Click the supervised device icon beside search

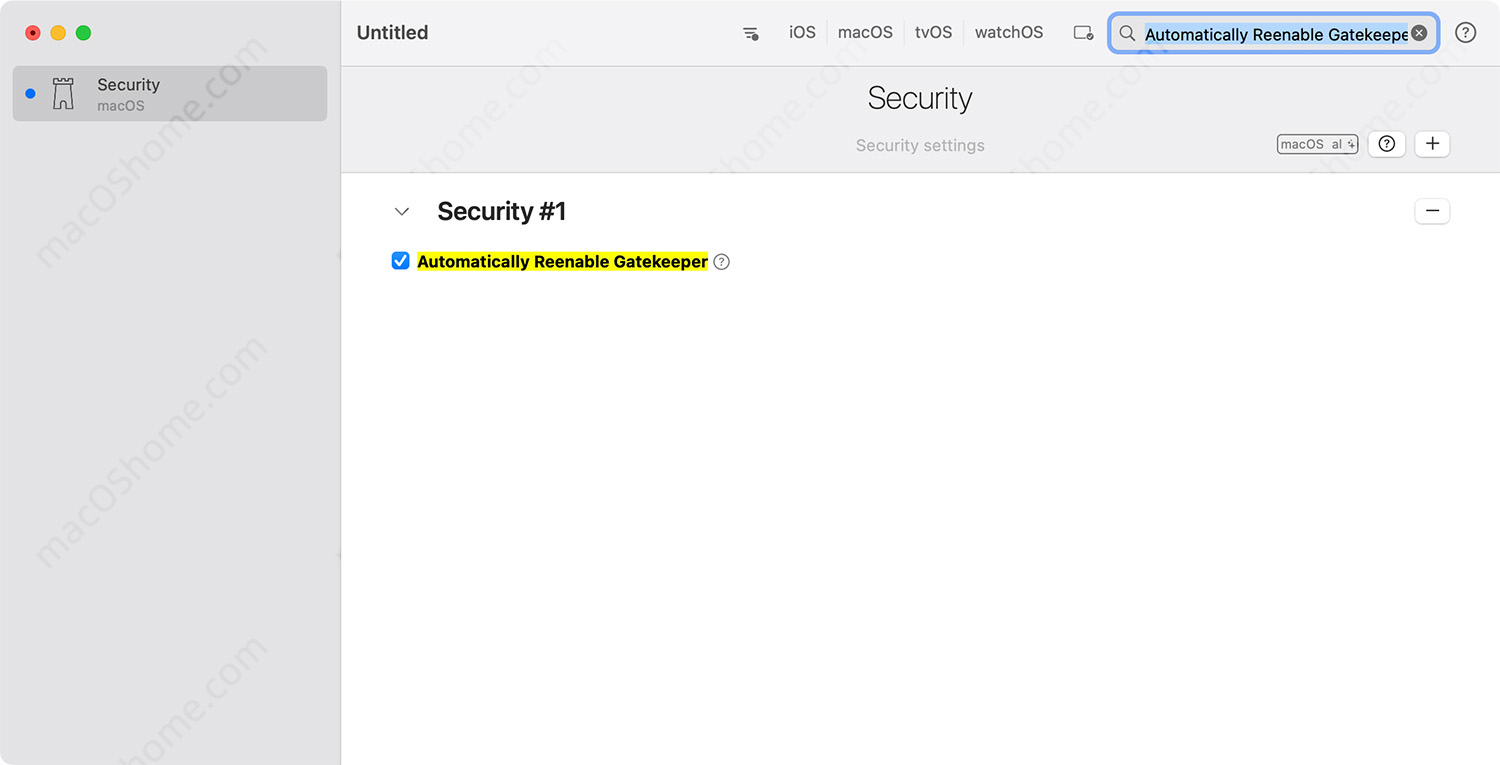[x=1083, y=32]
